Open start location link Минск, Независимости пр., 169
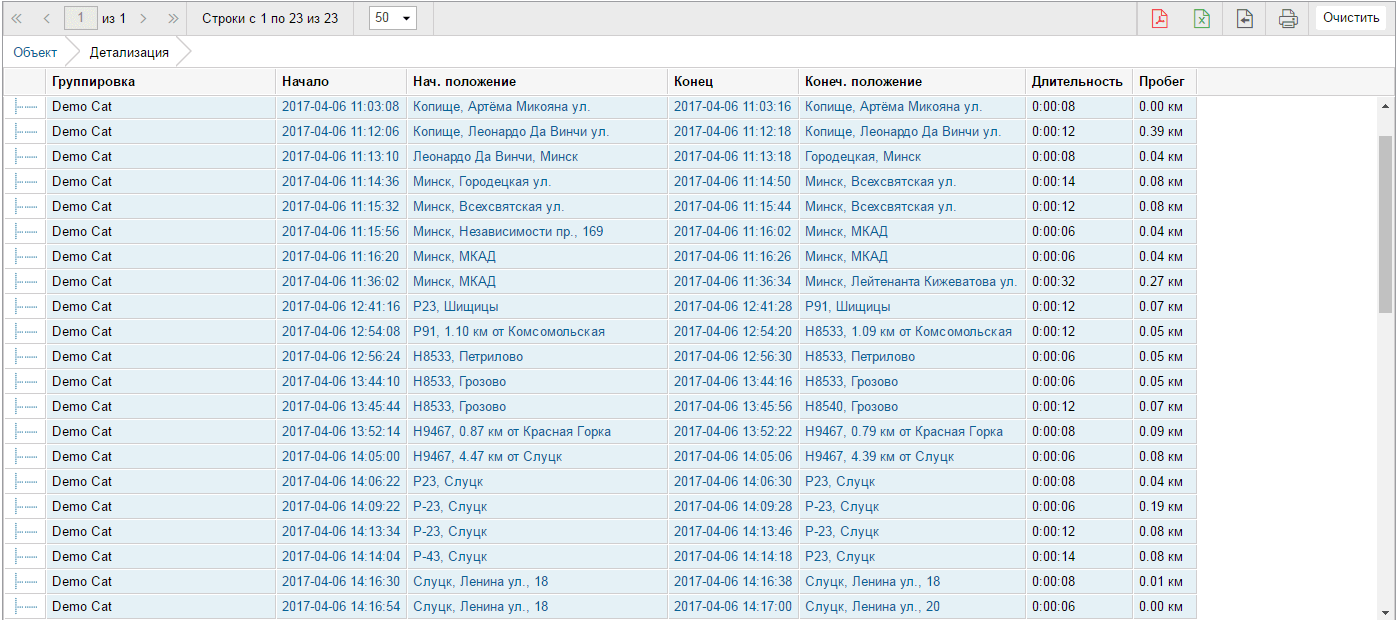1397x620 pixels. coord(508,231)
